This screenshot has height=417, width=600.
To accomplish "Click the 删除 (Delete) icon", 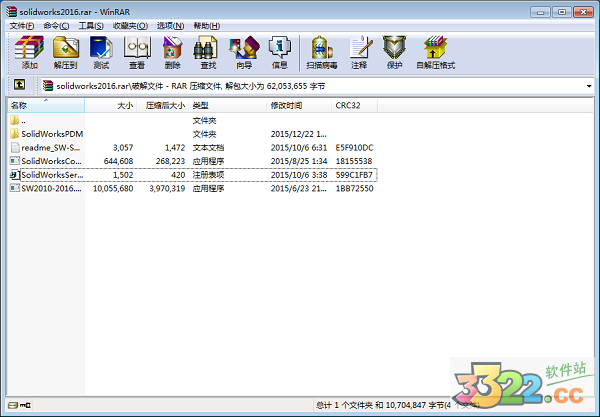I will pos(173,52).
